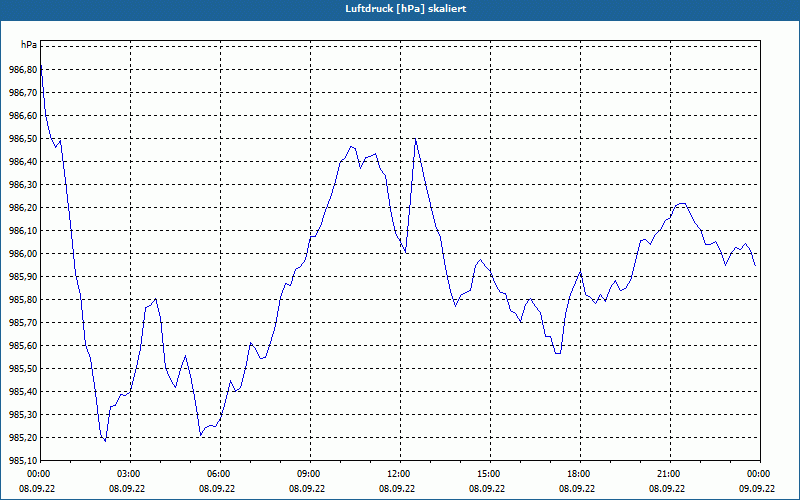Viewport: 800px width, 500px height.
Task: Click the 03:00 time axis label
Action: tap(130, 474)
